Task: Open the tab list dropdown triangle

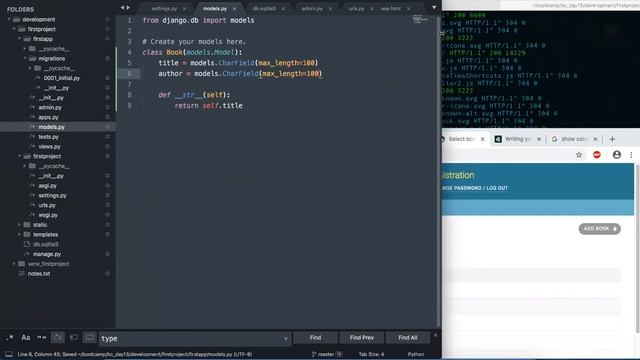Action: tap(434, 7)
